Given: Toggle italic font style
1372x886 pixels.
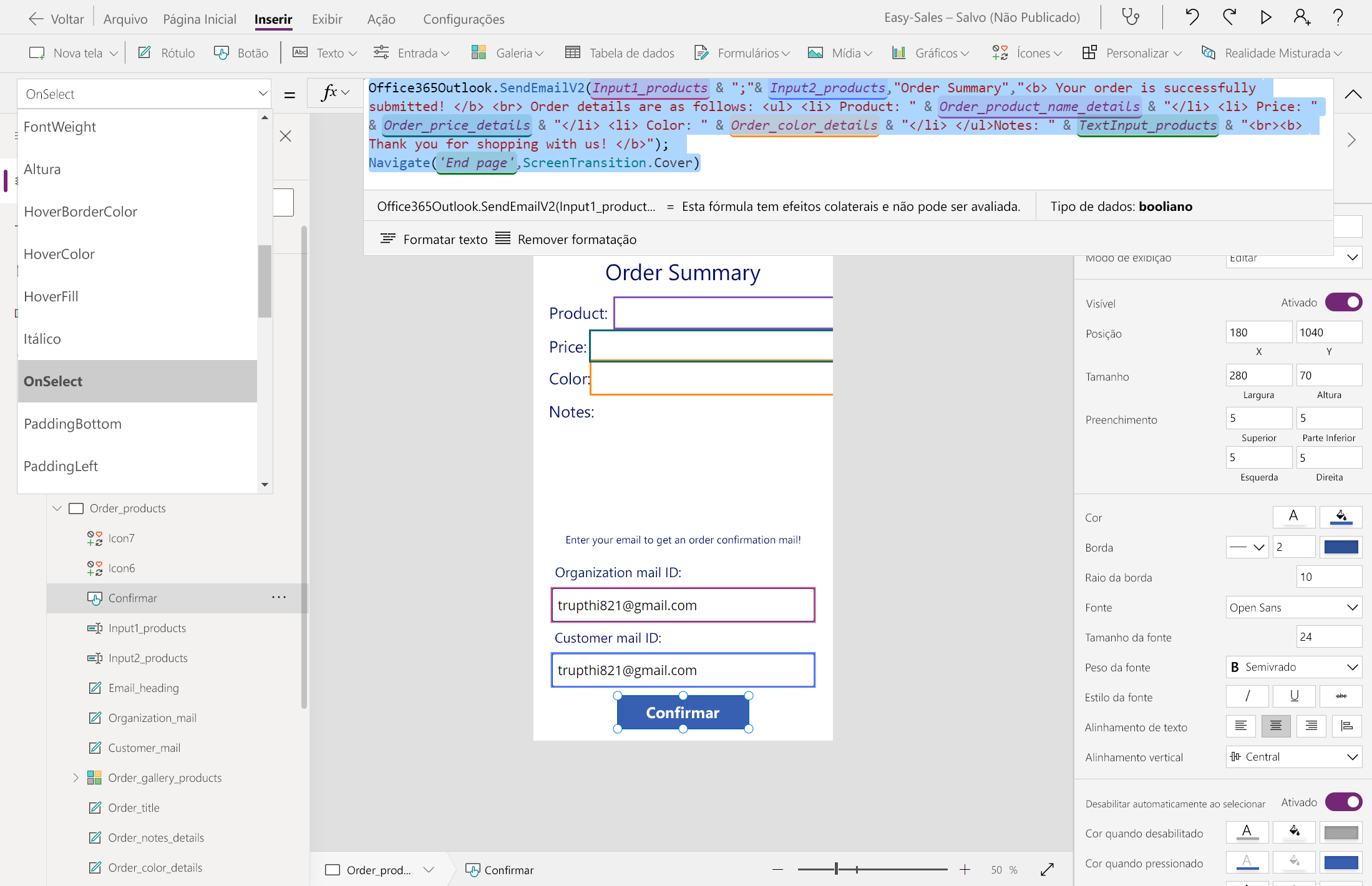Looking at the screenshot, I should point(1247,696).
